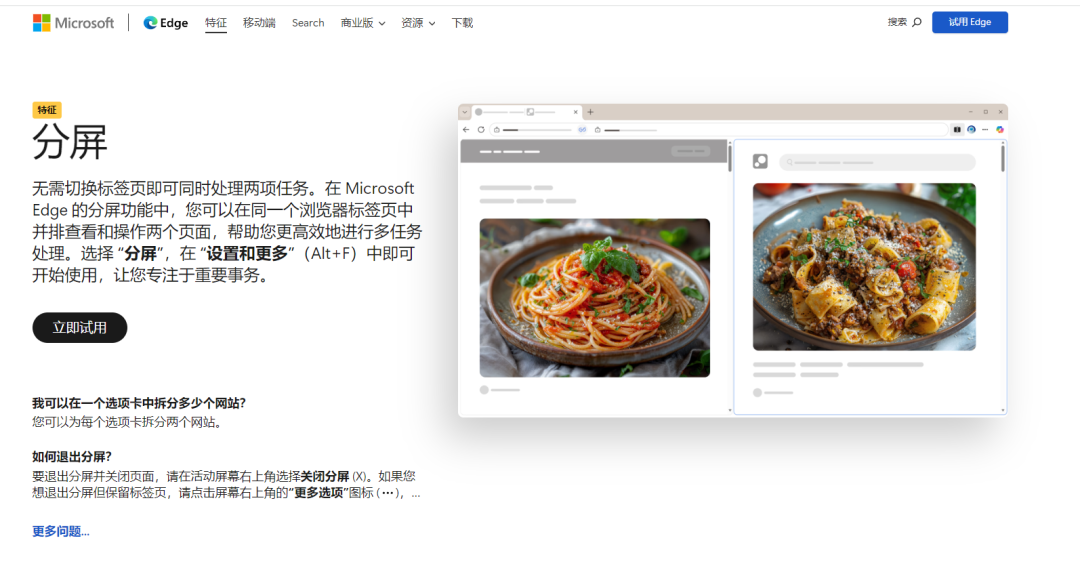This screenshot has height=572, width=1080.
Task: Click the blue 试用 Edge button
Action: tap(970, 22)
